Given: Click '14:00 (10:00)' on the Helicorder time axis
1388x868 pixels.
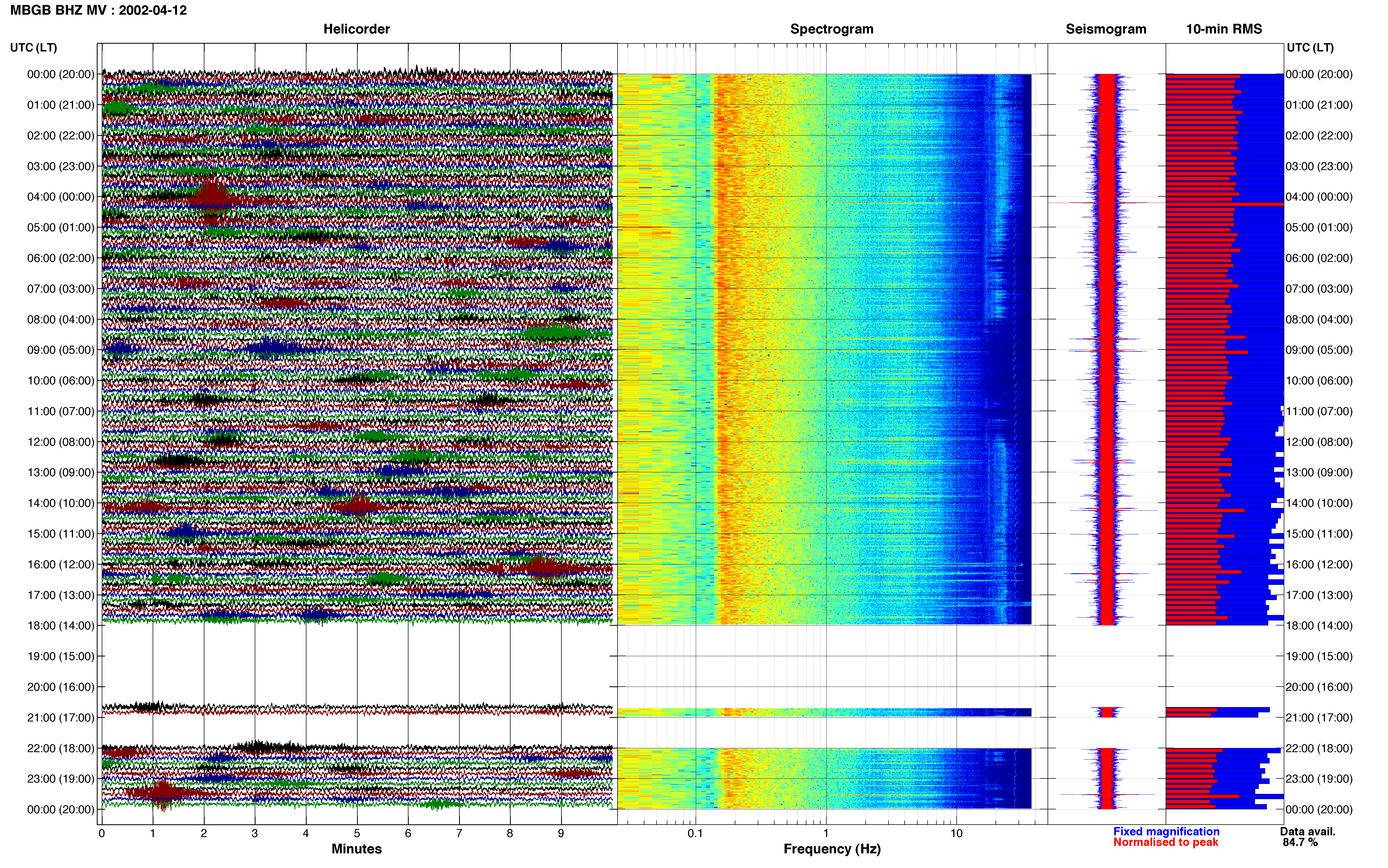Looking at the screenshot, I should [61, 504].
